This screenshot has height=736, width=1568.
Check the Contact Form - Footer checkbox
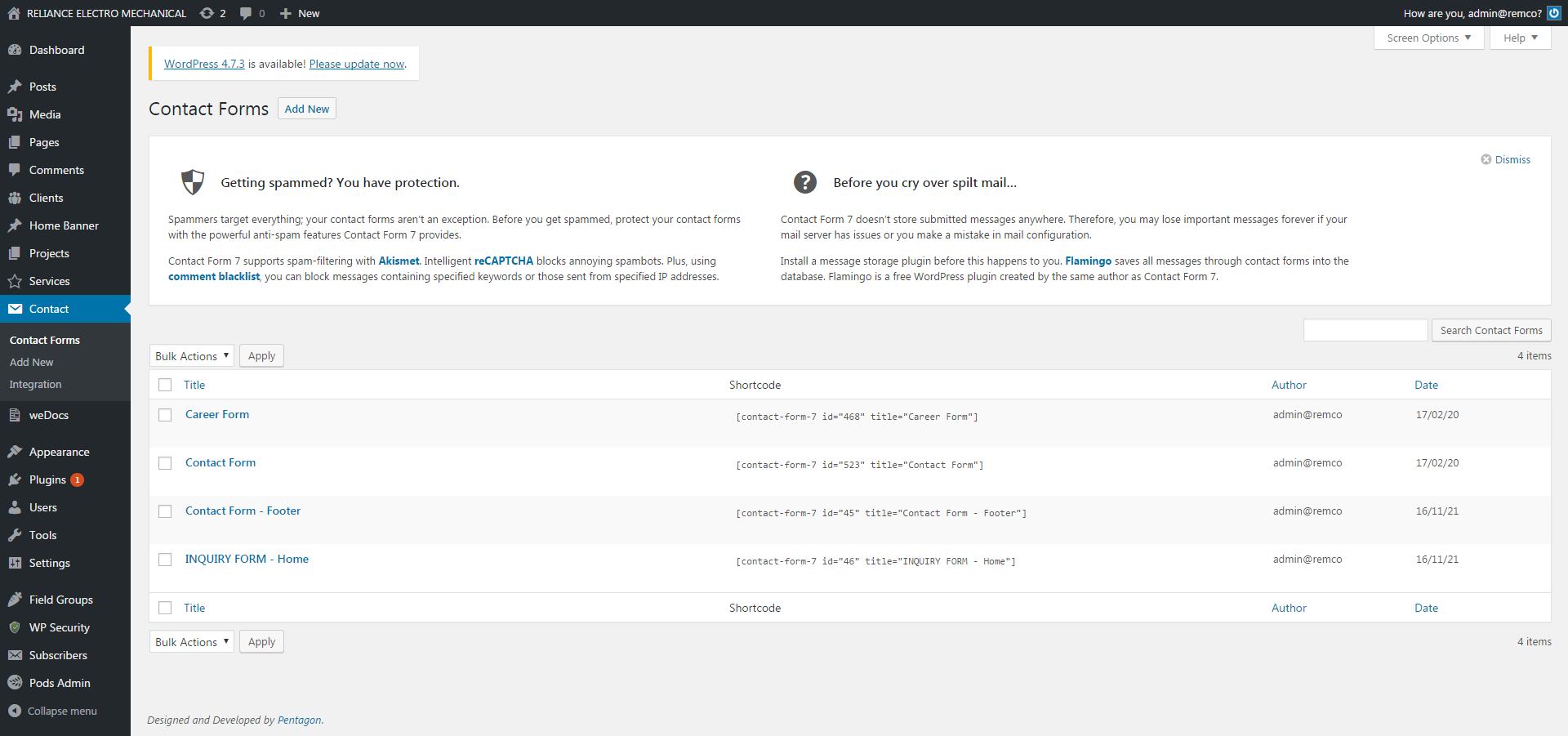165,511
